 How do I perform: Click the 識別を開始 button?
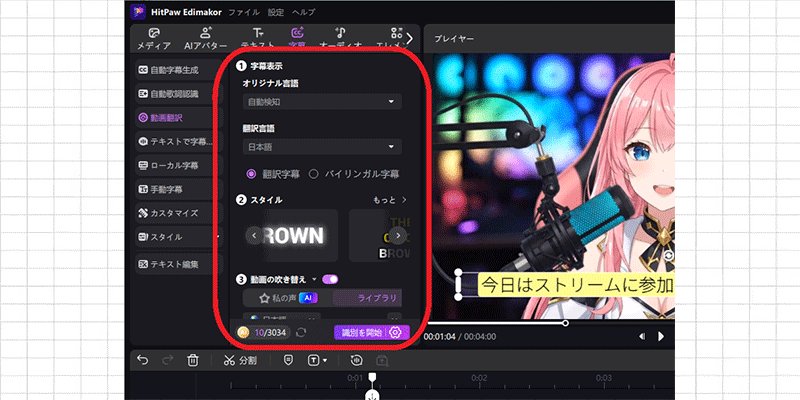pyautogui.click(x=363, y=333)
